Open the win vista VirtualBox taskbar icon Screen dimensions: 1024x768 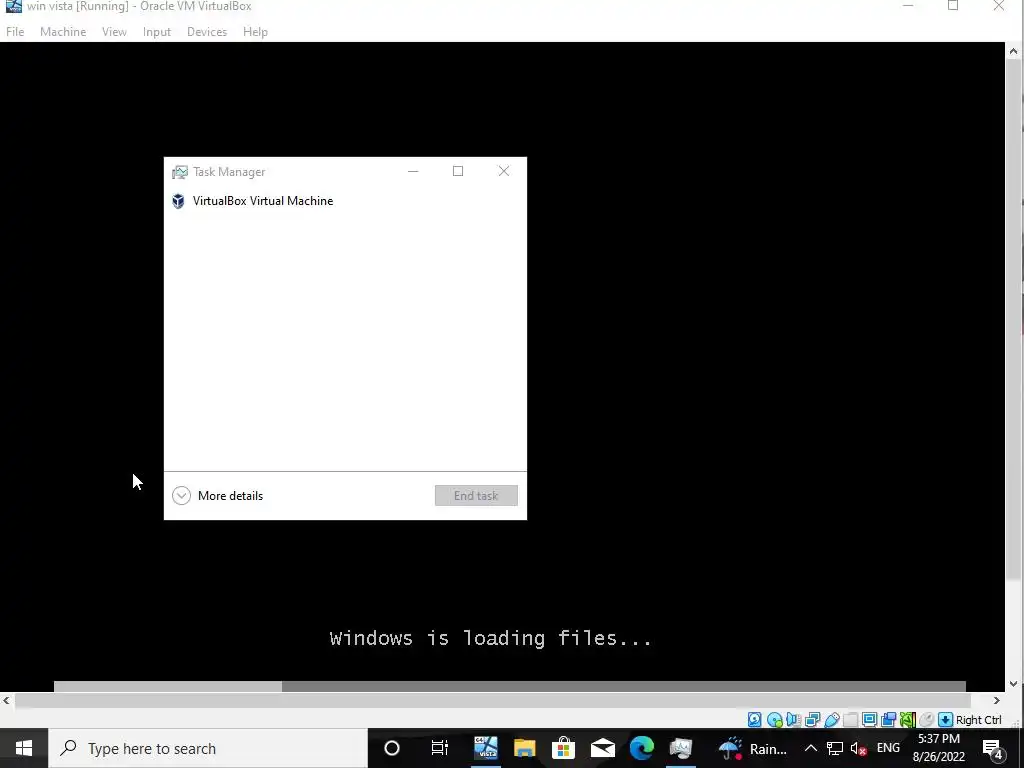tap(485, 748)
